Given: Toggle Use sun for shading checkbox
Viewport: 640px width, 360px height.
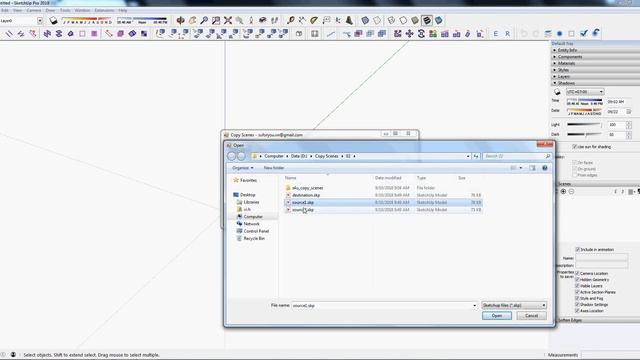Looking at the screenshot, I should 575,147.
